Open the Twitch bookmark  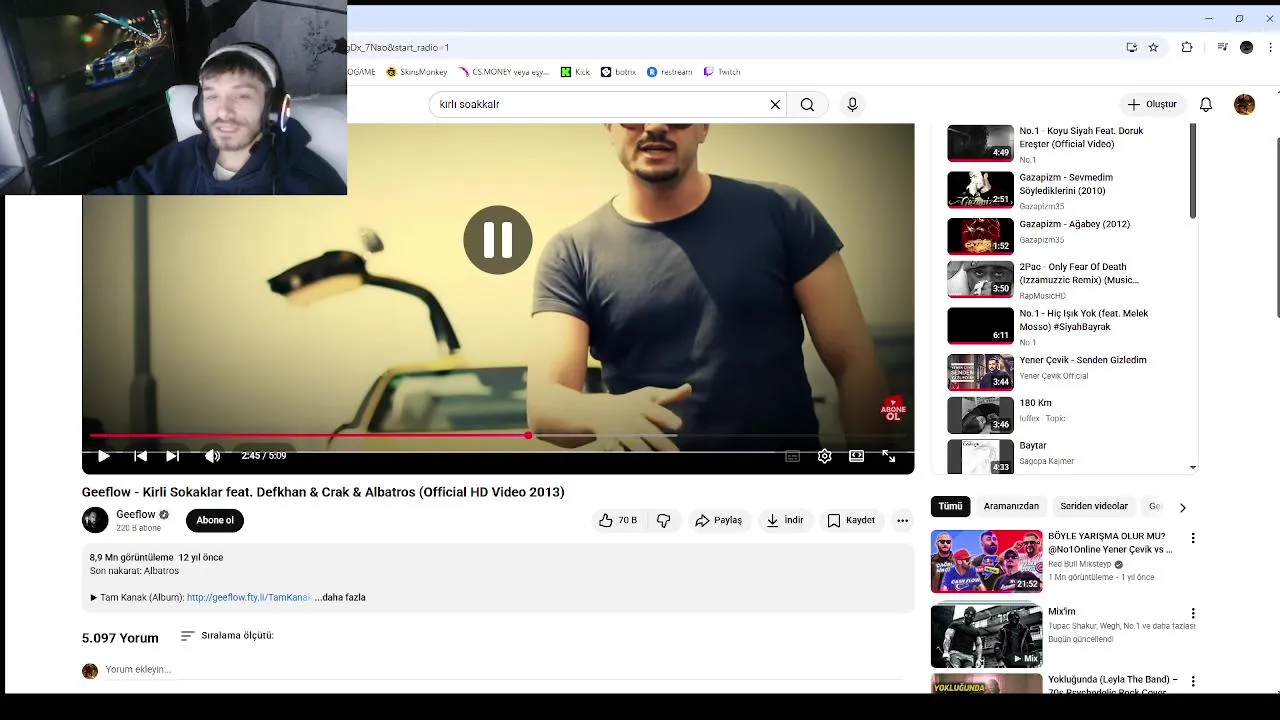(722, 72)
